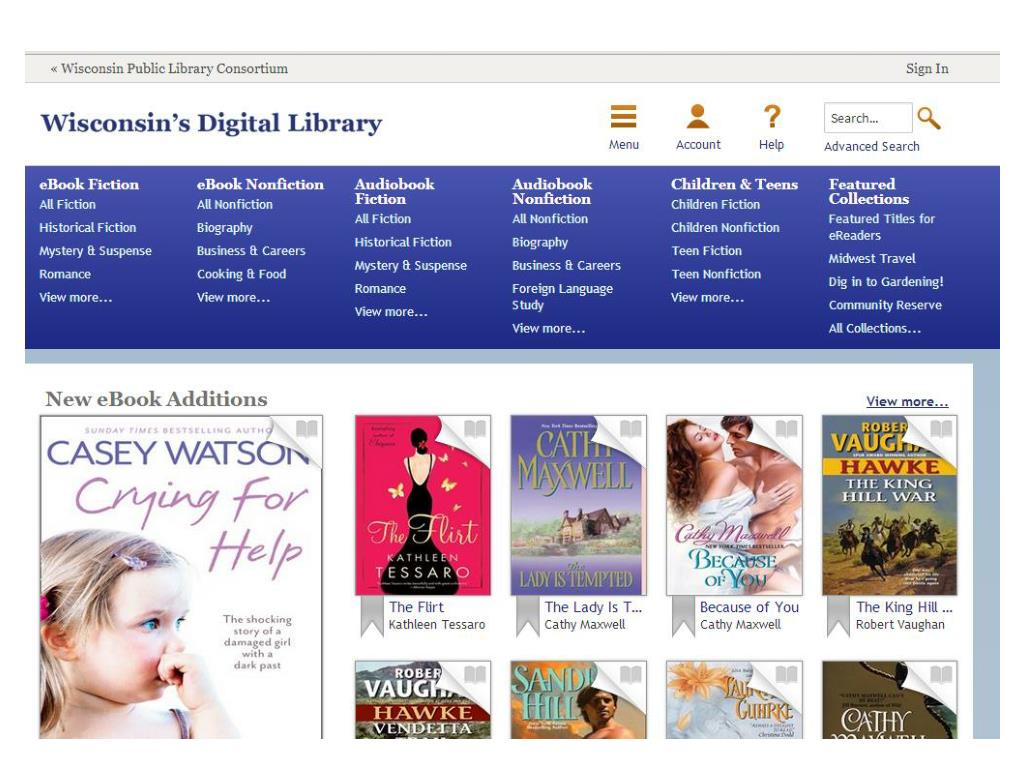The width and height of the screenshot is (1024, 768).
Task: Click the ribbon bookmark under The King Hill
Action: pos(839,616)
